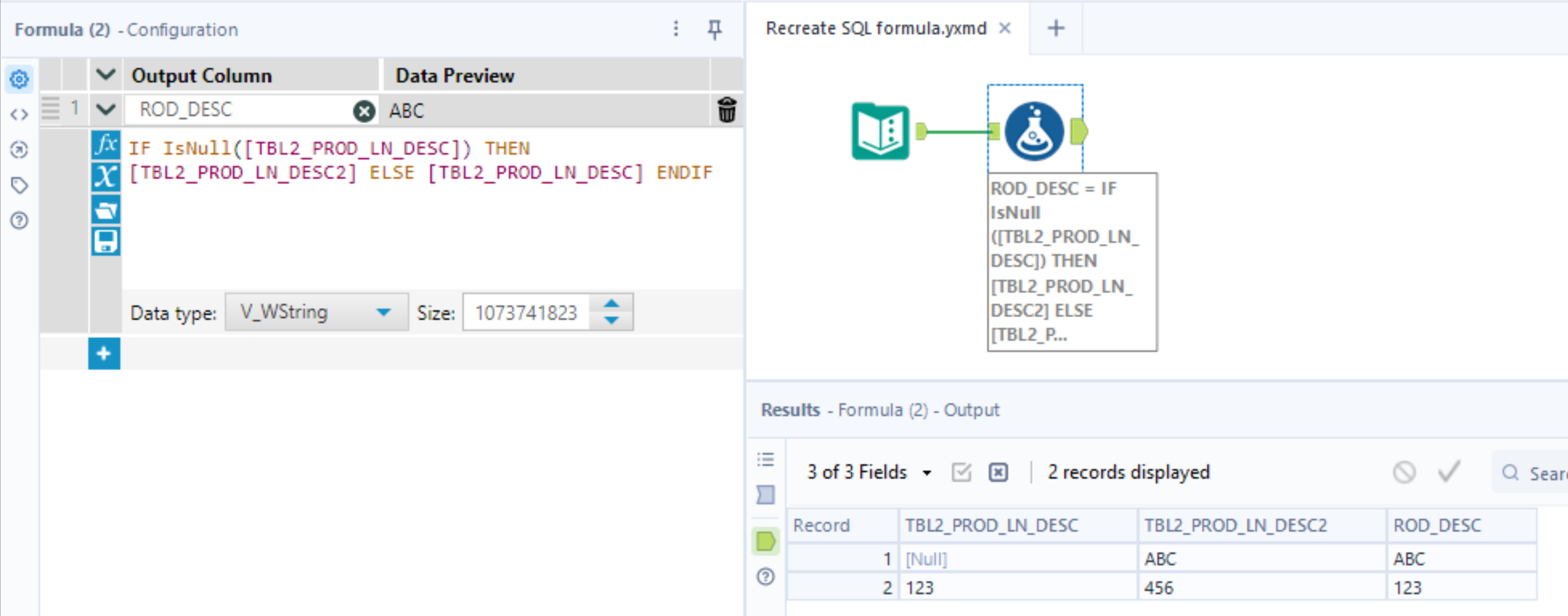Switch to Recreate SQL formula.yxmd tab
This screenshot has height=616, width=1568.
pos(876,29)
